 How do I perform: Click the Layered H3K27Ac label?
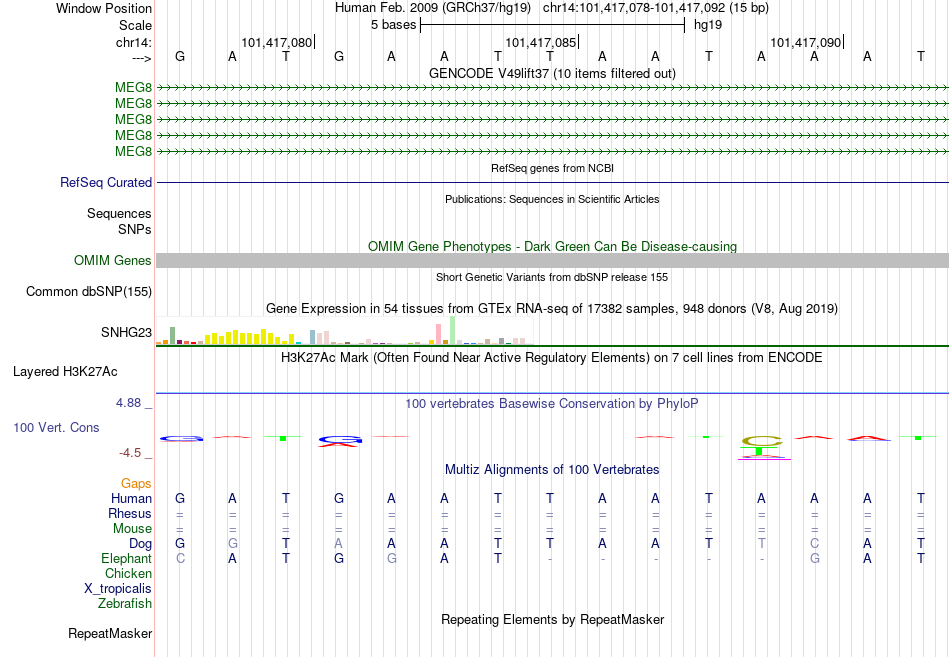65,372
